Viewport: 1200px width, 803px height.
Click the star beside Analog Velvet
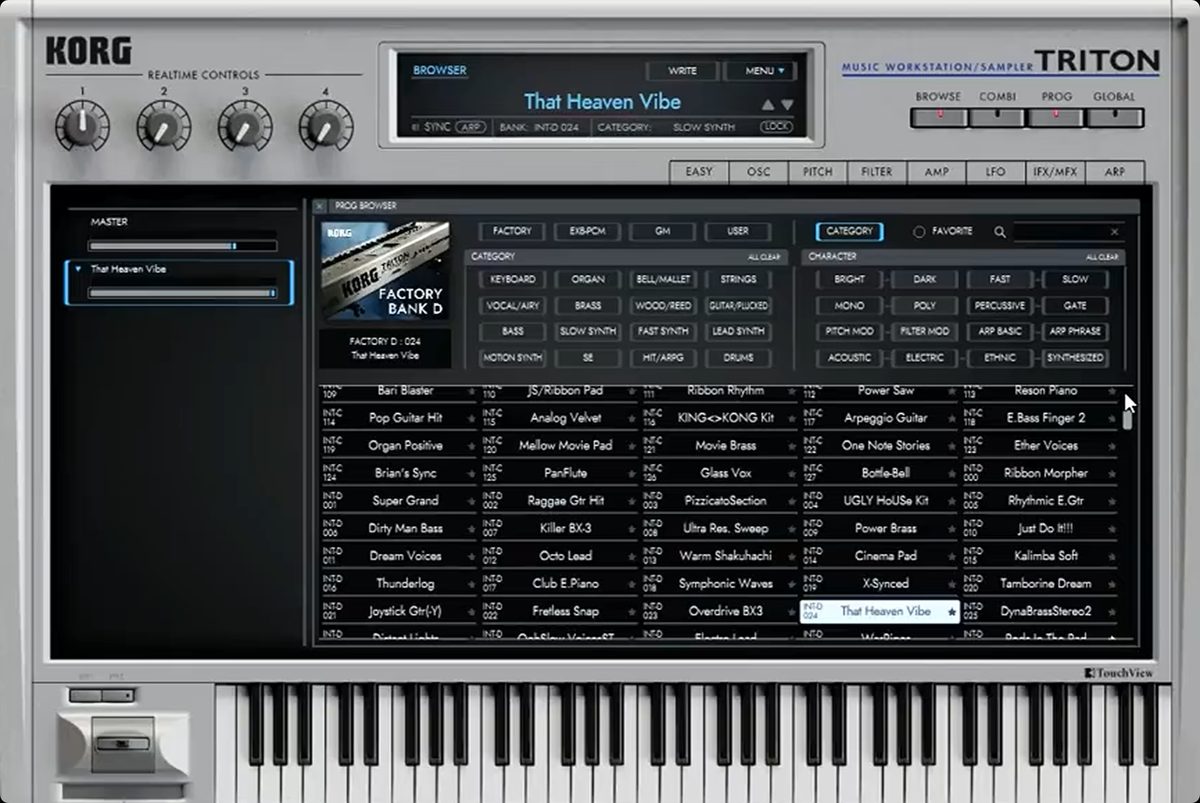(632, 419)
